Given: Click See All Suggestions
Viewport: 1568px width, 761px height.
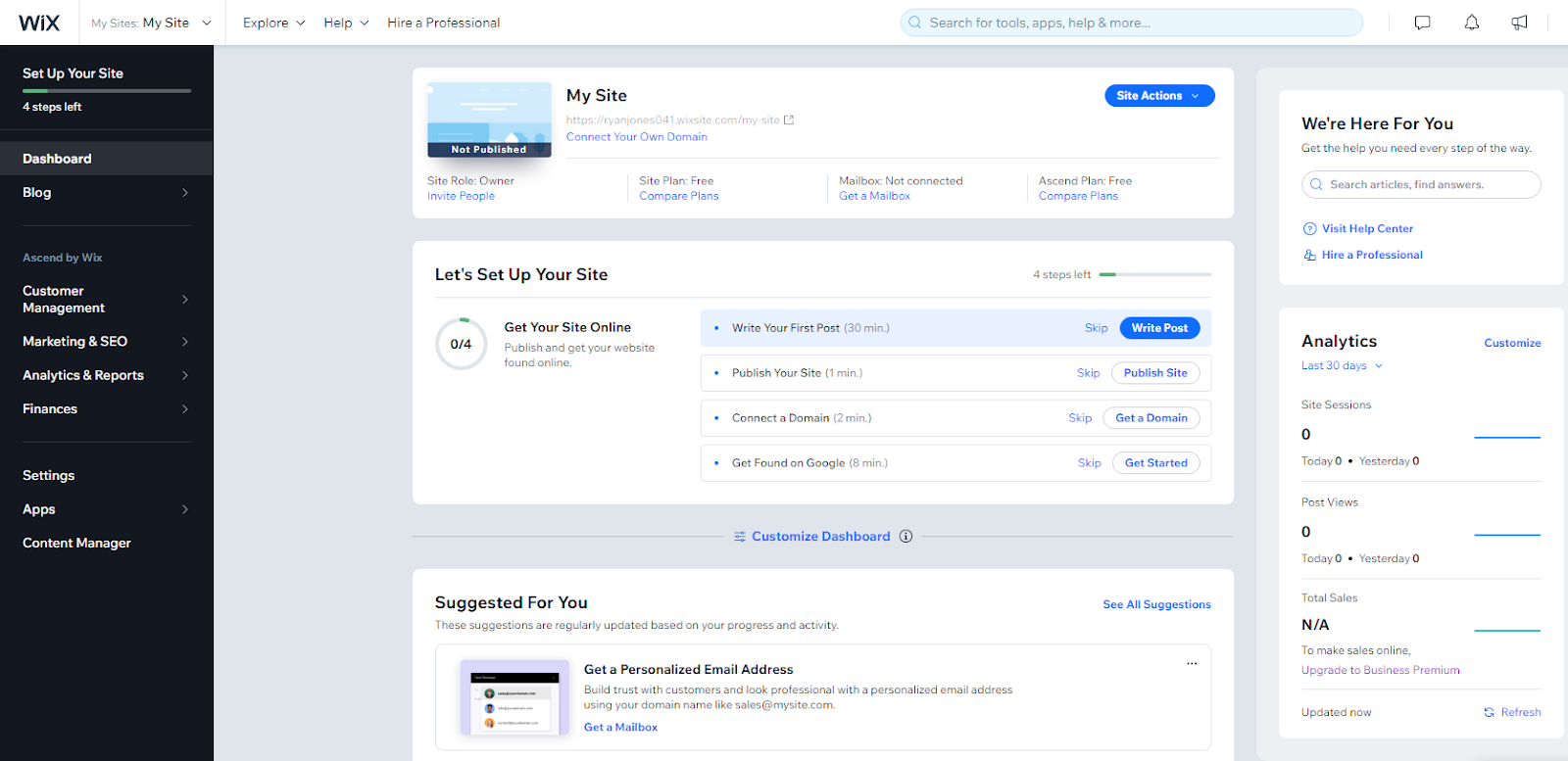Looking at the screenshot, I should [1156, 604].
